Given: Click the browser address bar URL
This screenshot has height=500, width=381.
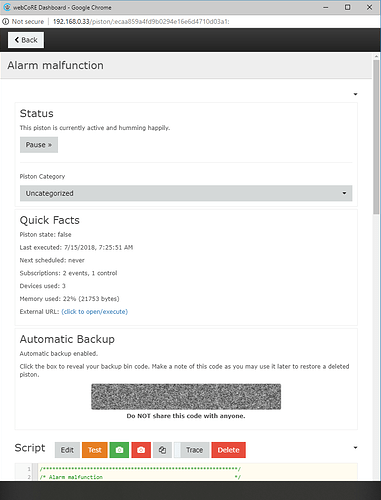Looking at the screenshot, I should (141, 22).
